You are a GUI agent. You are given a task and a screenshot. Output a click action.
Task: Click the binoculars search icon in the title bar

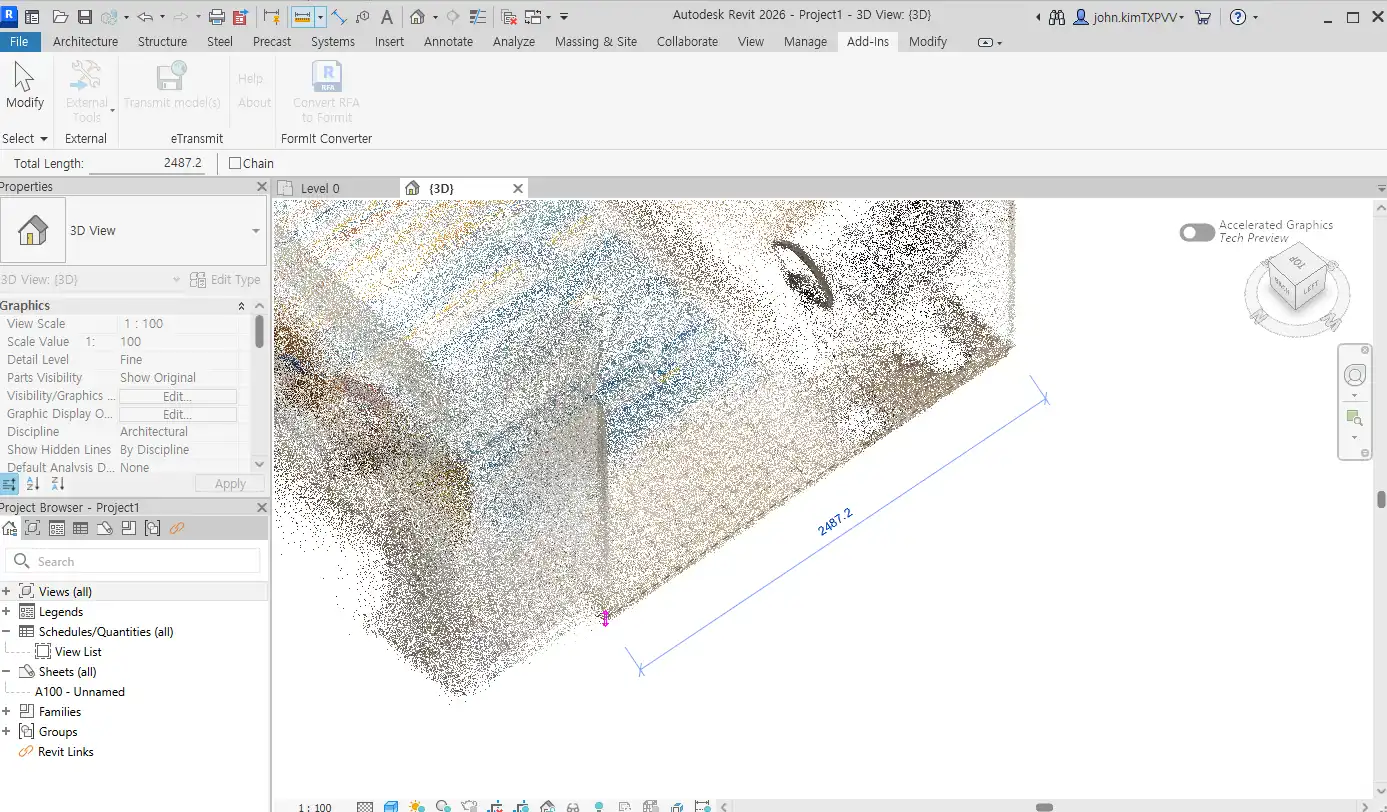point(1057,17)
